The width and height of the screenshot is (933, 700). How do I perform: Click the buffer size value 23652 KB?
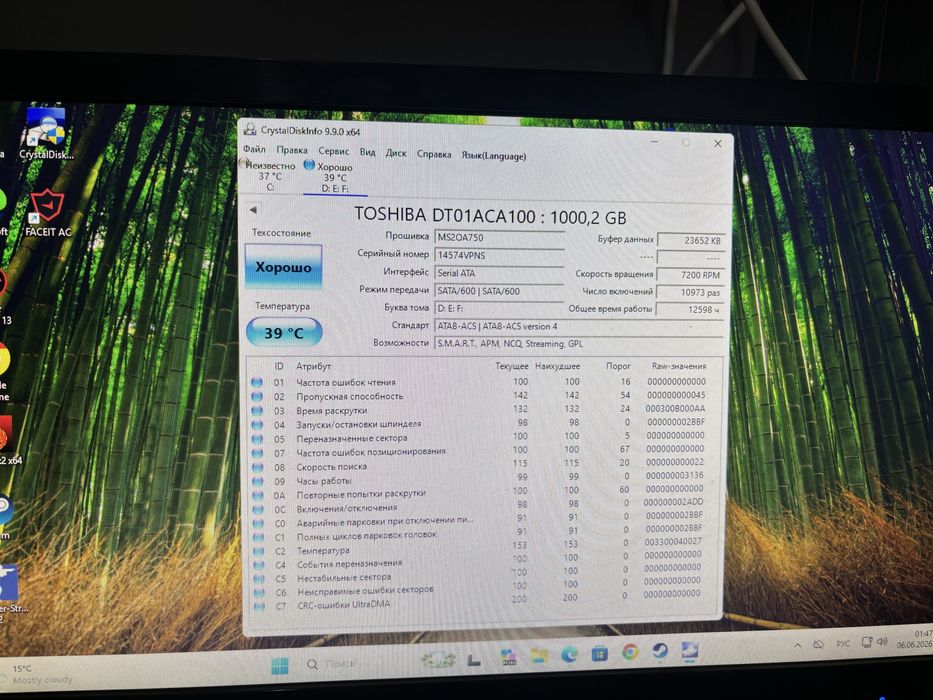(691, 240)
